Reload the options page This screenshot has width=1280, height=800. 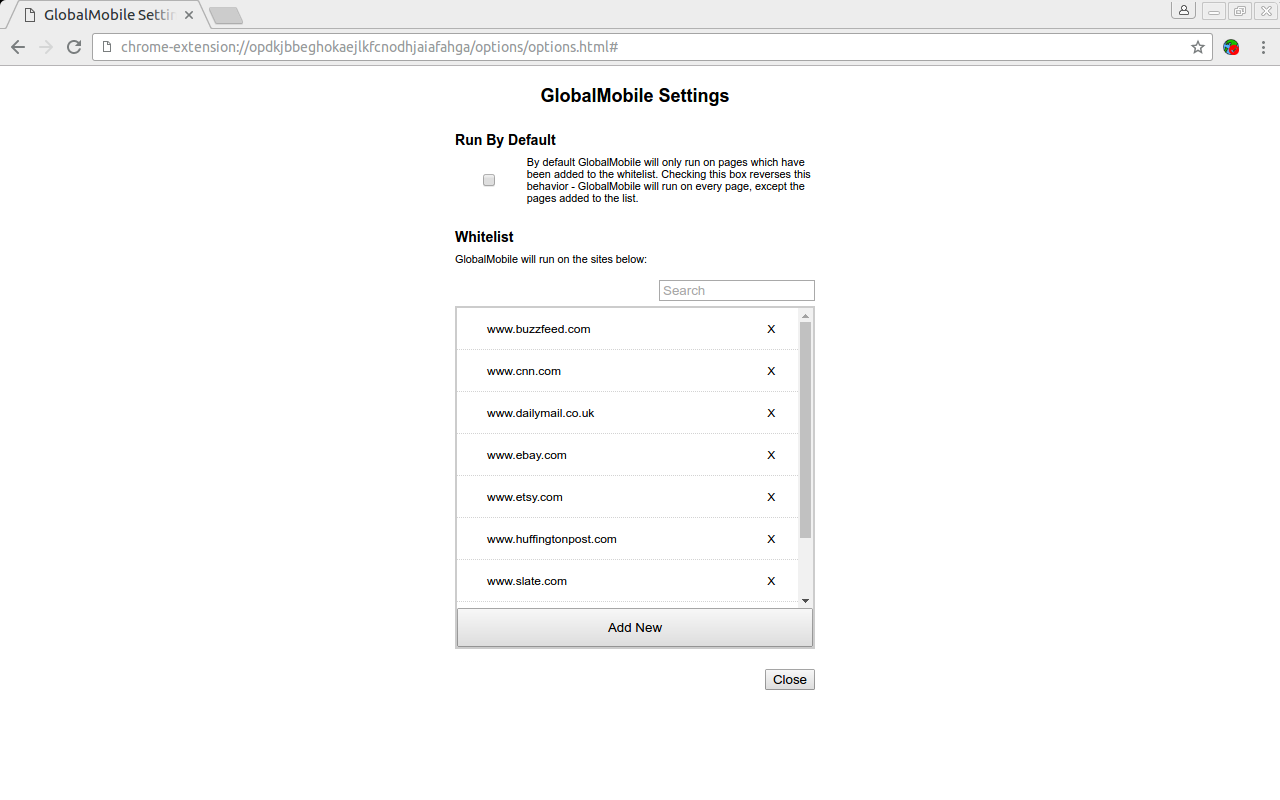[74, 47]
